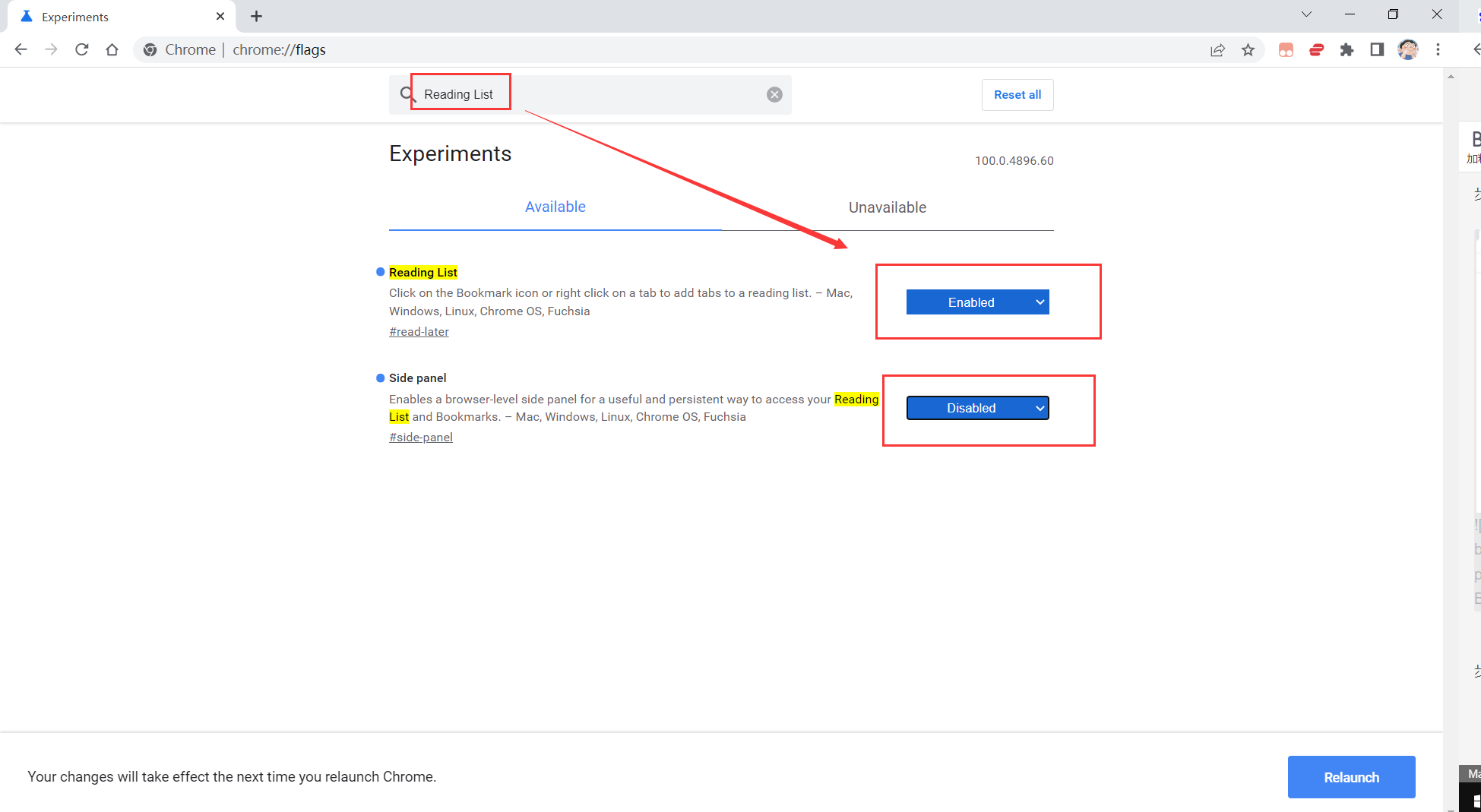Click the version number 100.0.4896.60
Viewport: 1481px width, 812px height.
coord(1014,161)
